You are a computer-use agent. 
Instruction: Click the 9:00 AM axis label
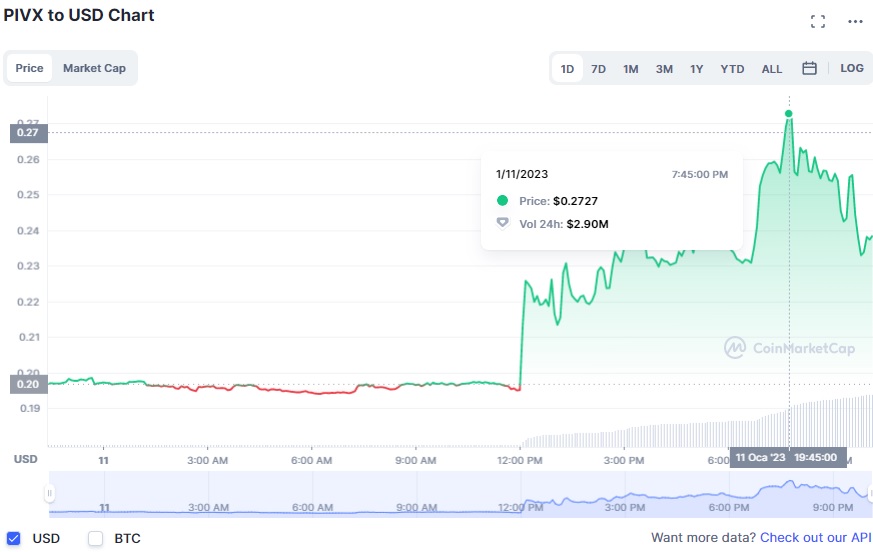(415, 461)
